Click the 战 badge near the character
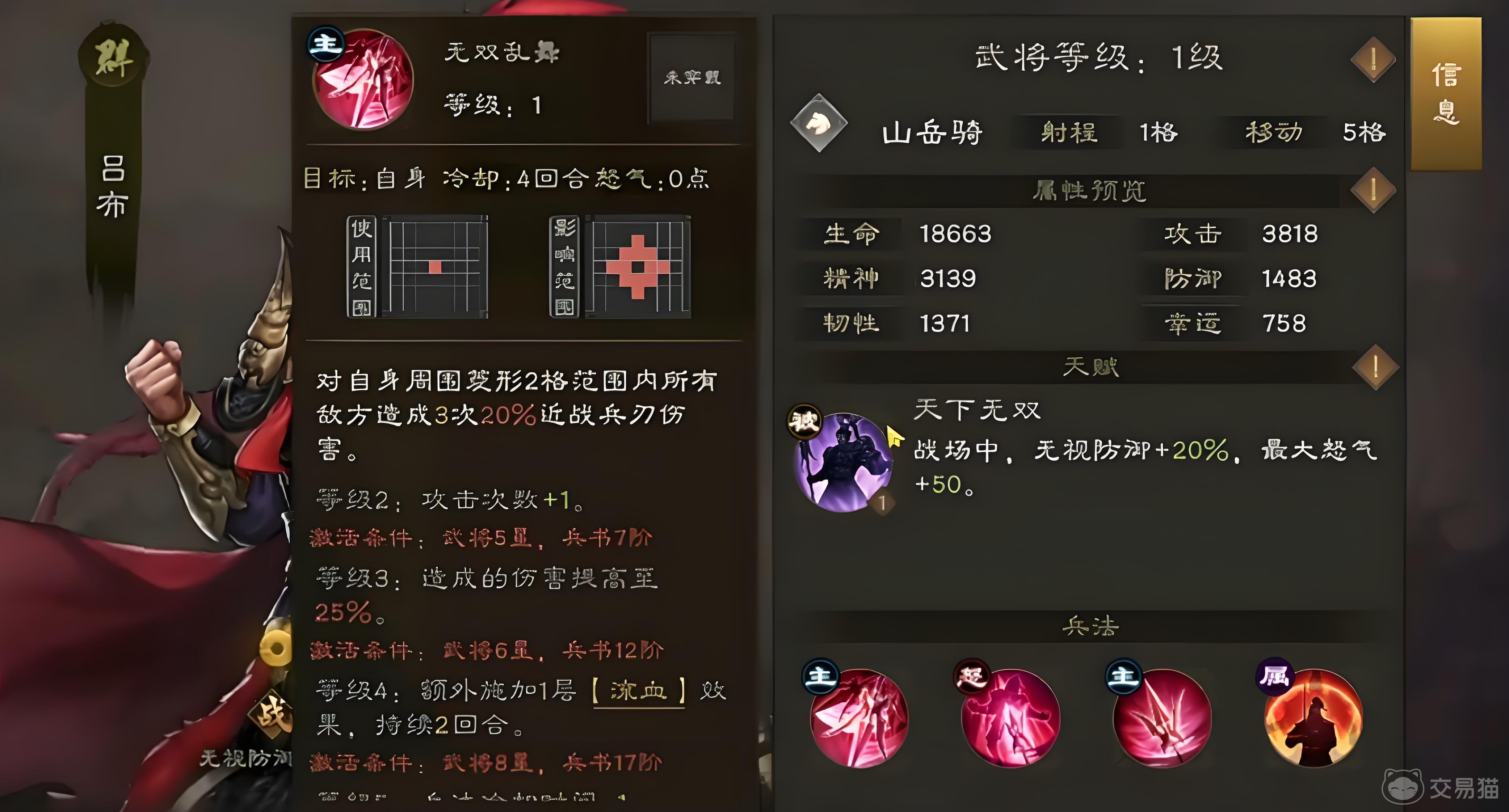The image size is (1509, 812). pyautogui.click(x=272, y=713)
